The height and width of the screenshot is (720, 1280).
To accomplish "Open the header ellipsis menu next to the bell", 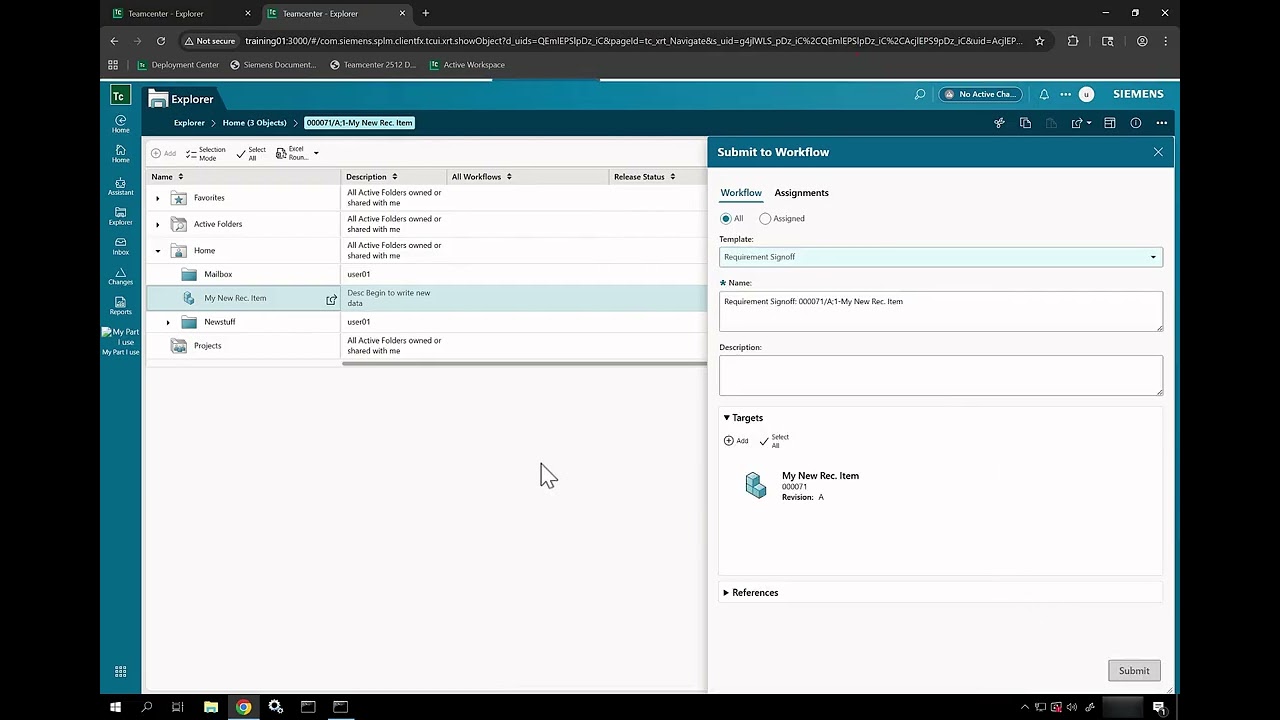I will point(1065,94).
